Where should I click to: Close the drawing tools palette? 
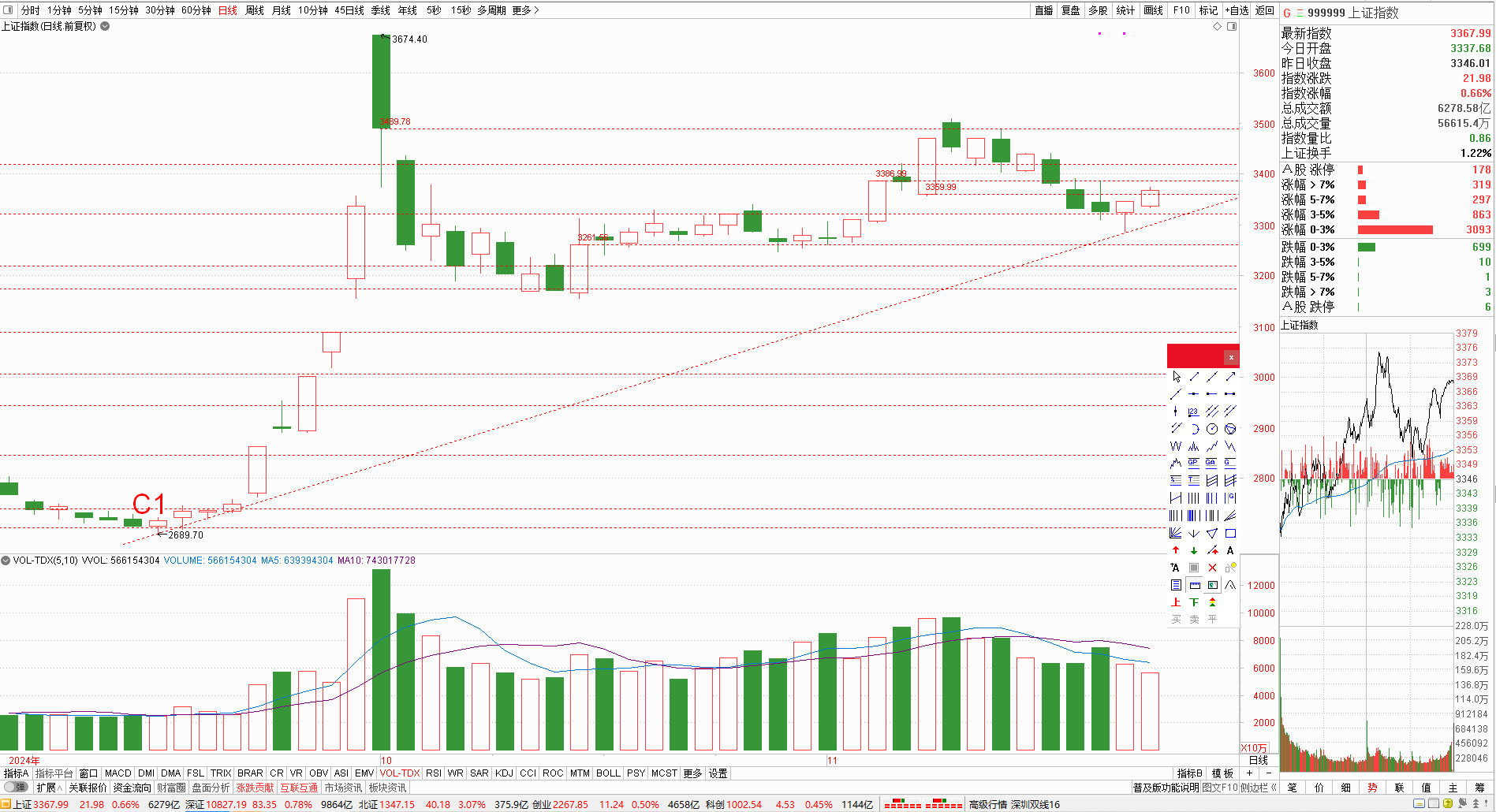pos(1230,357)
